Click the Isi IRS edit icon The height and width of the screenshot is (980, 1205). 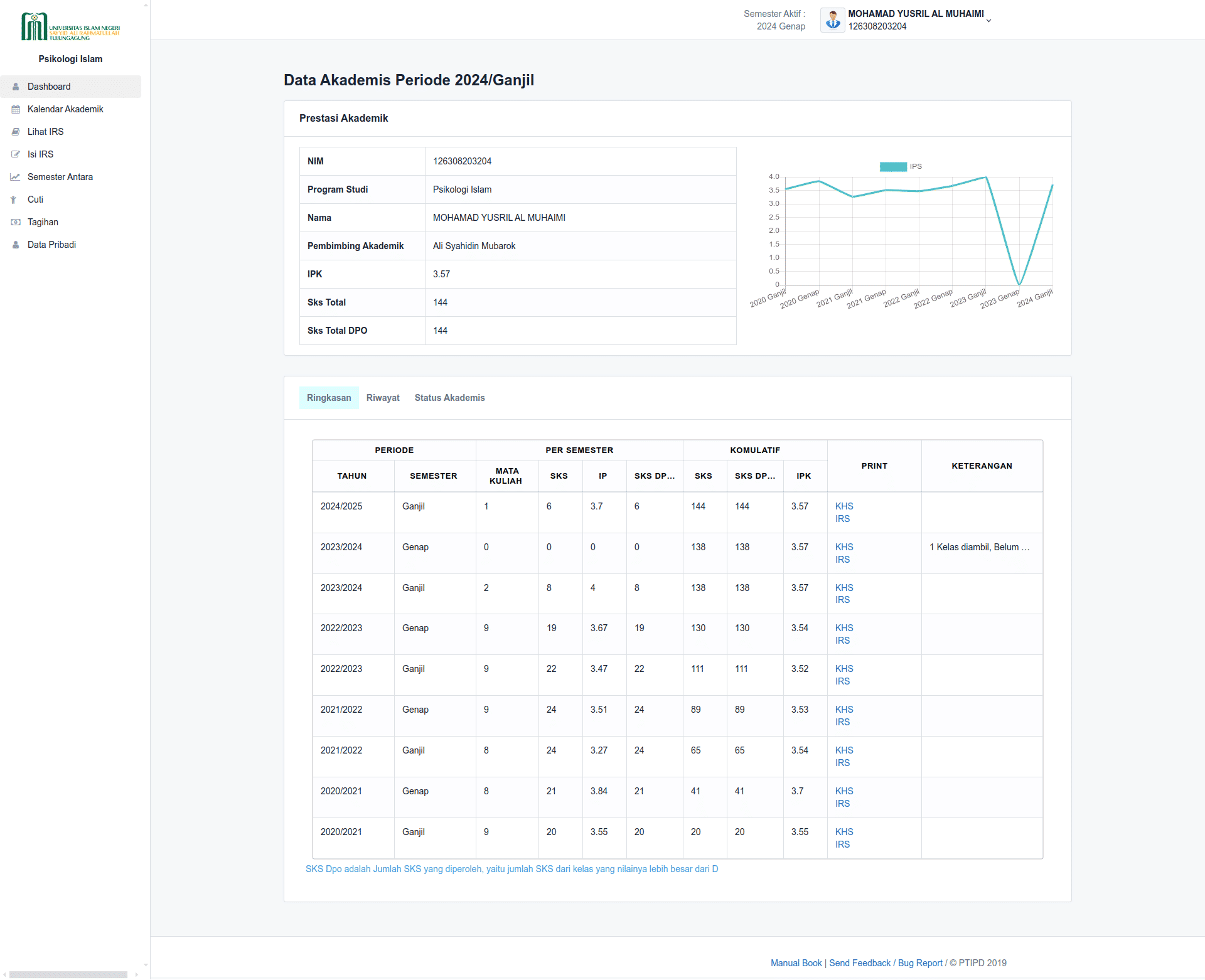[x=16, y=154]
